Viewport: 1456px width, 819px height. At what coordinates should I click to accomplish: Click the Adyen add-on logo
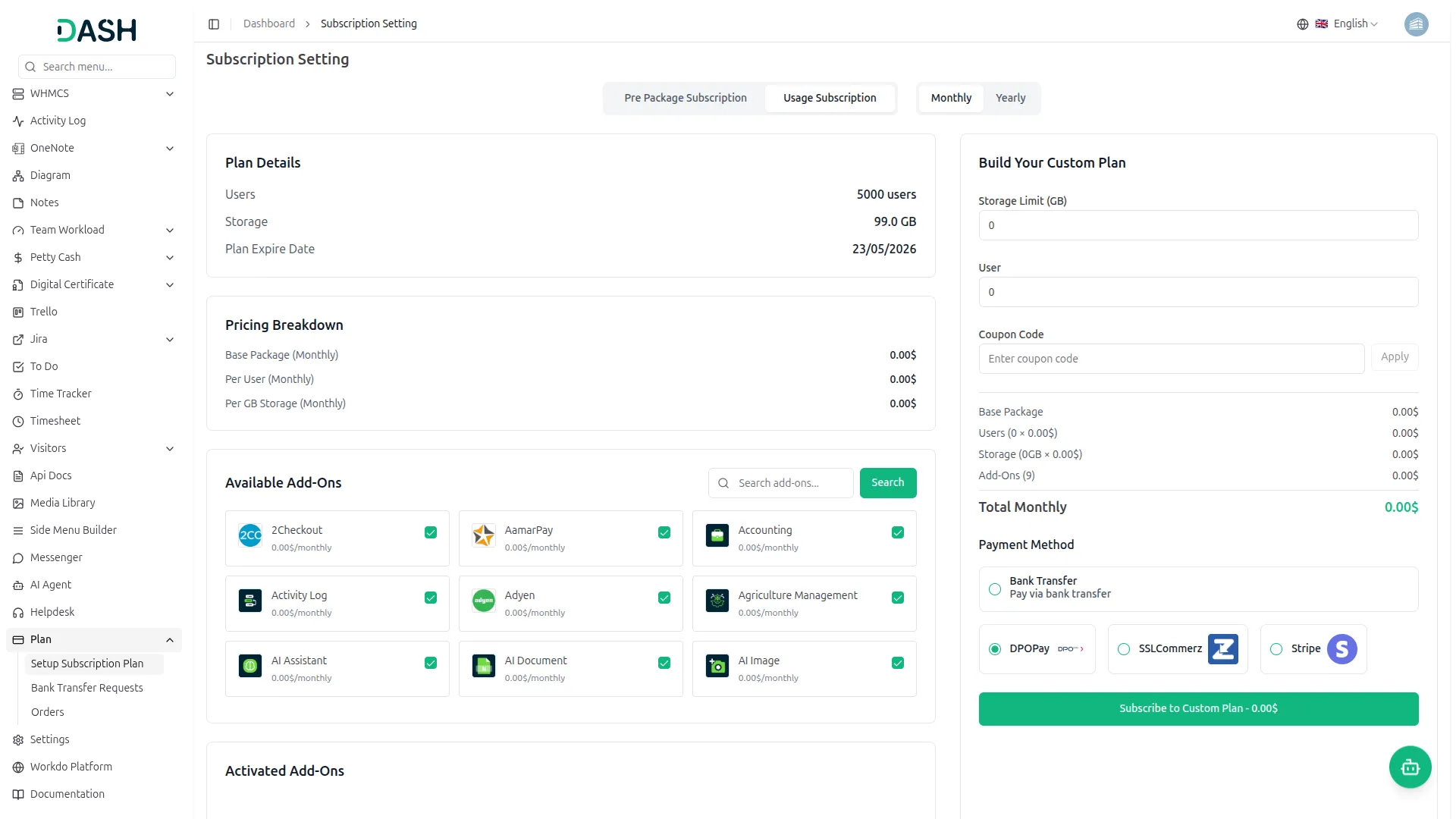484,601
